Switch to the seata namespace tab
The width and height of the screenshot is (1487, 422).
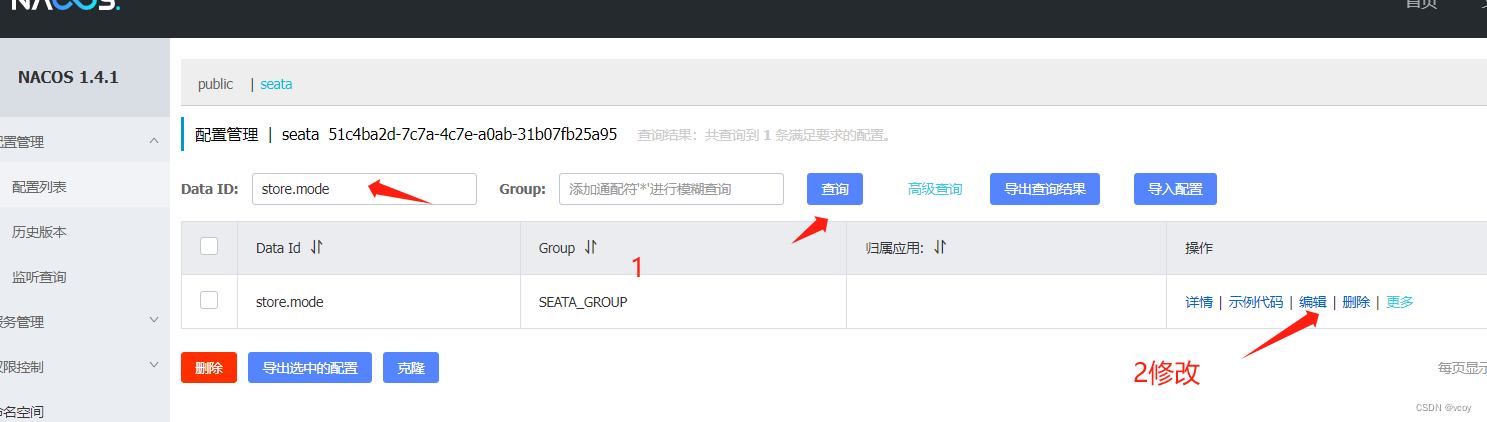(276, 85)
